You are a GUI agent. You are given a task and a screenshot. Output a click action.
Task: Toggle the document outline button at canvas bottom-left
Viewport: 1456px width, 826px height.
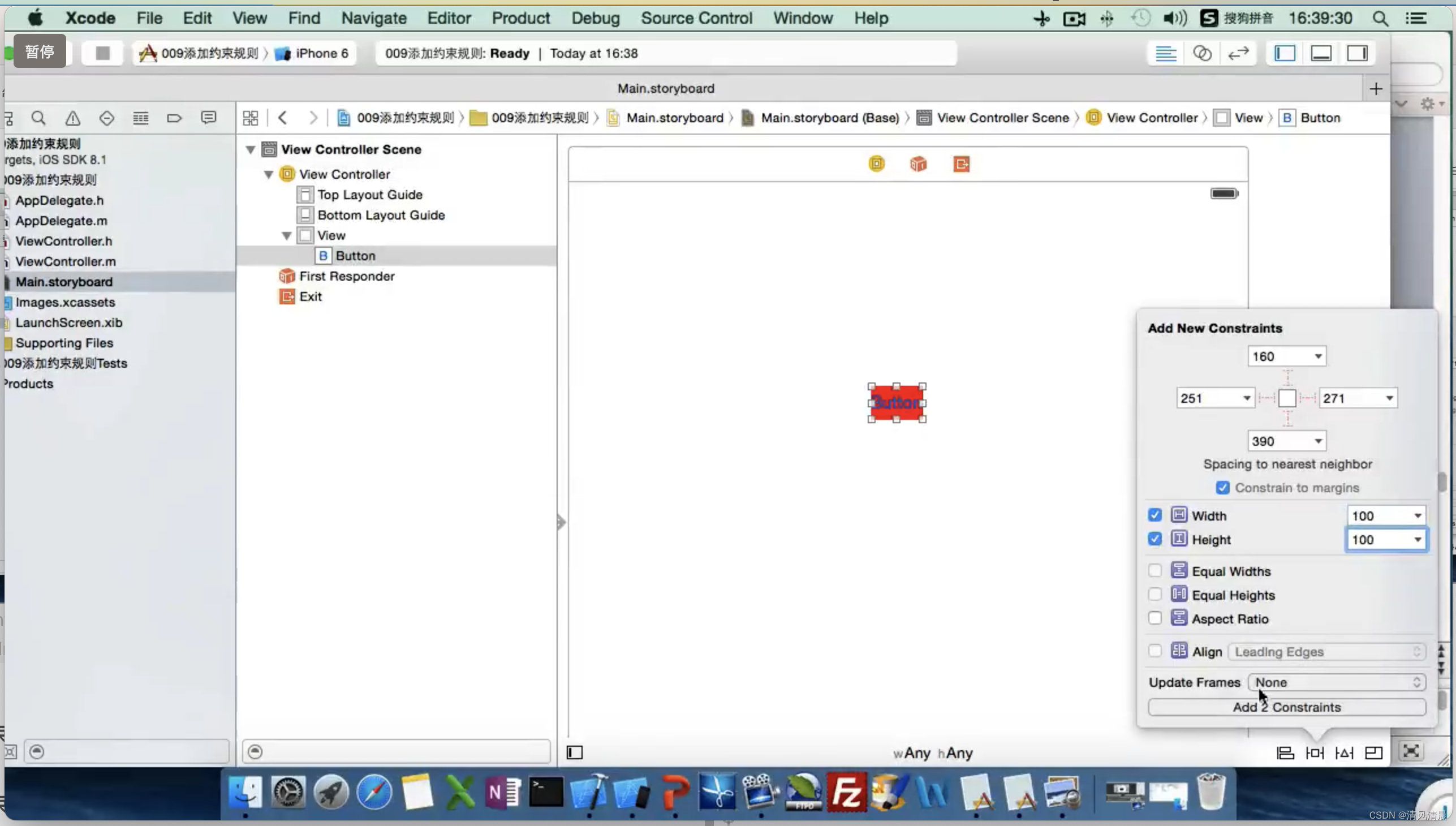click(x=575, y=753)
